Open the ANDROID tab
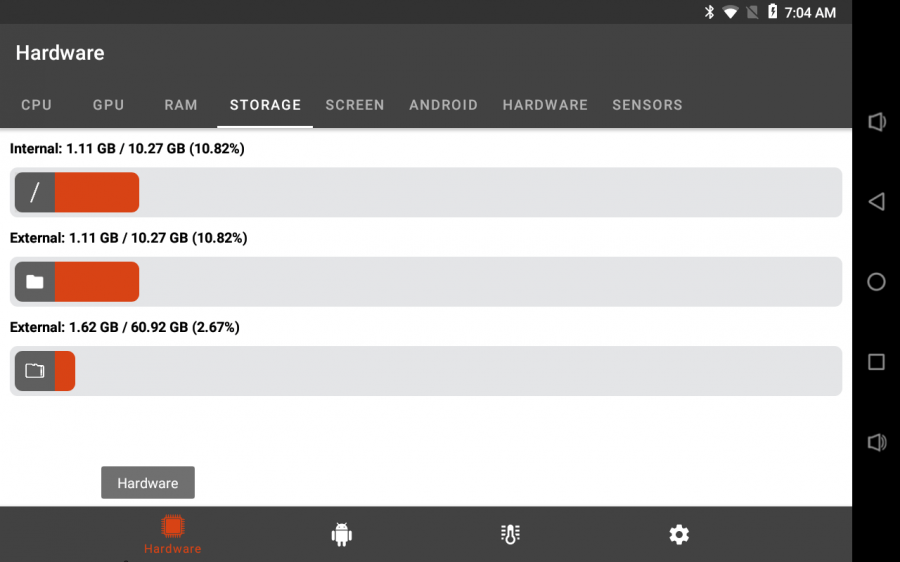This screenshot has height=562, width=900. tap(443, 105)
